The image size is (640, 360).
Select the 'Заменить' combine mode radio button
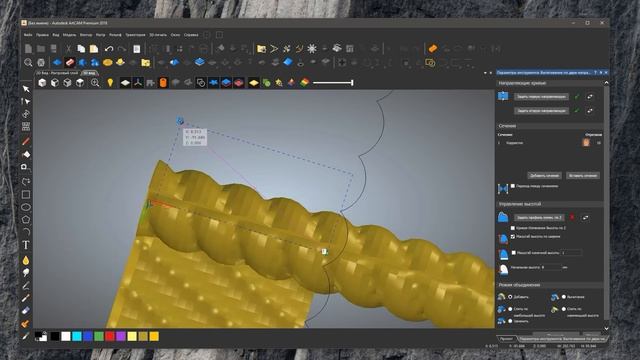tap(510, 321)
